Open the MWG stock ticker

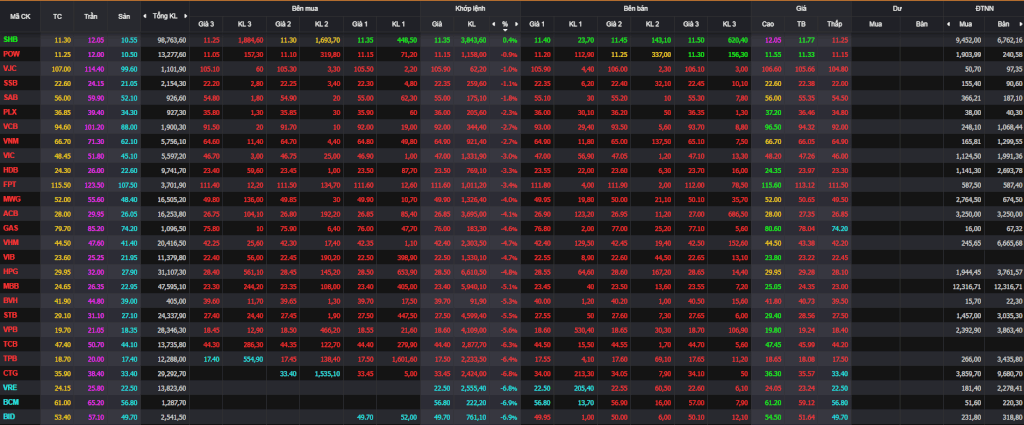(11, 198)
